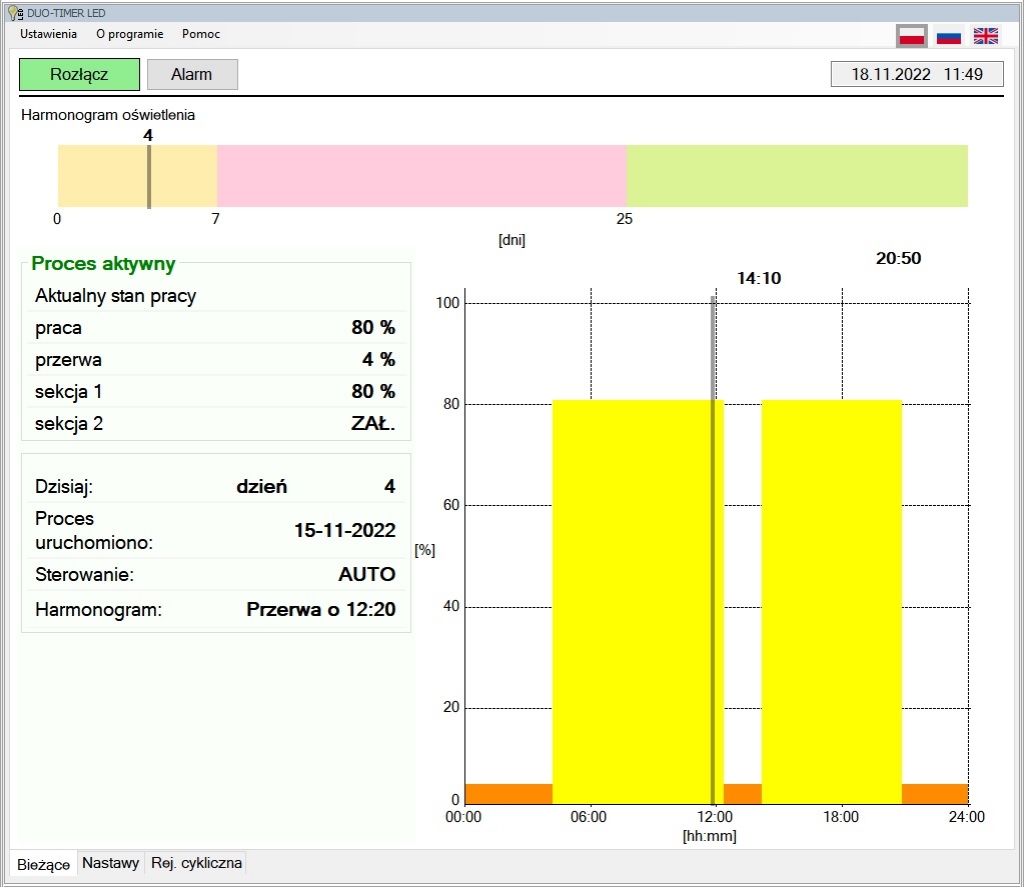Click the current time marker in chart
Screen dimensions: 1024x887
pyautogui.click(x=713, y=550)
